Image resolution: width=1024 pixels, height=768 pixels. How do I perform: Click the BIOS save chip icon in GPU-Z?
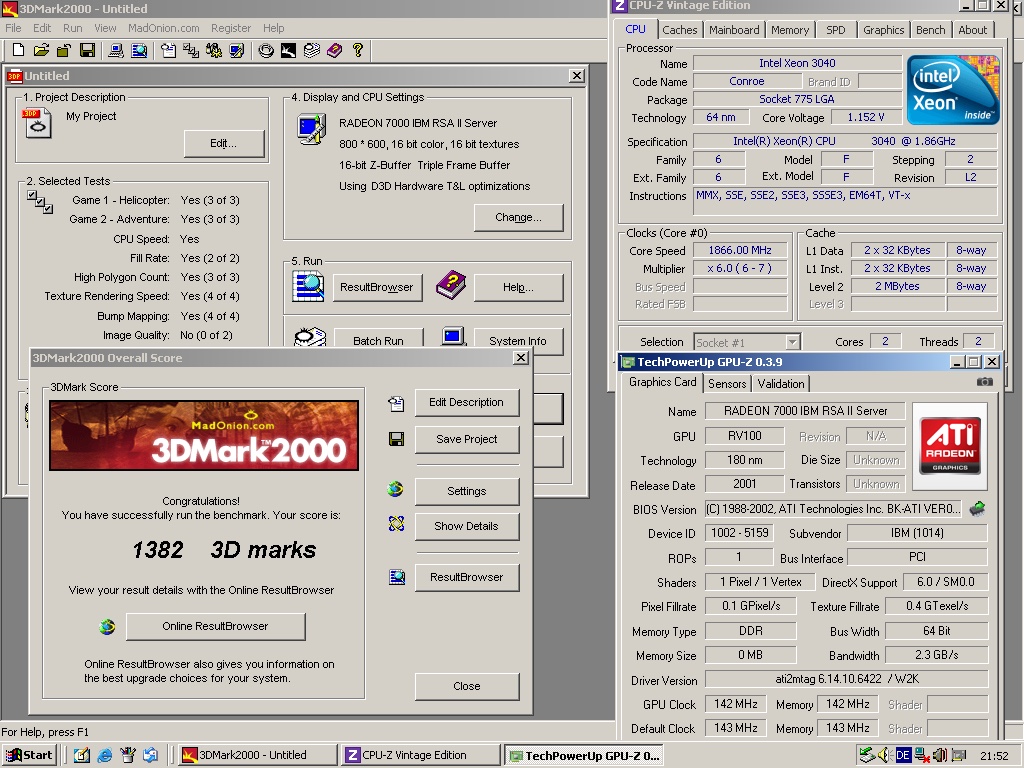[977, 509]
